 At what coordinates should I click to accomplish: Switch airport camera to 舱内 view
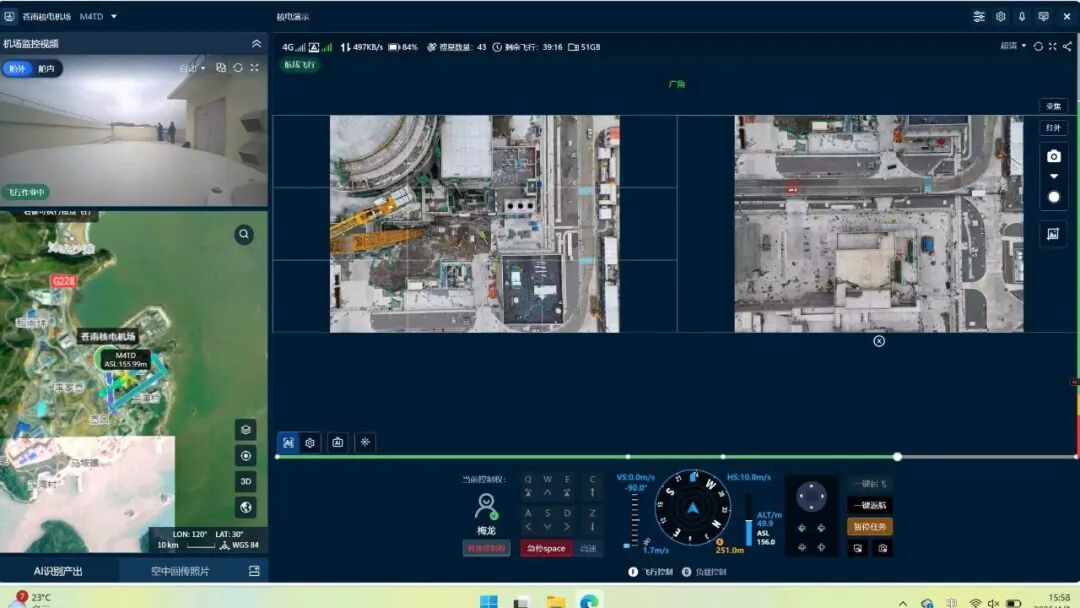pos(47,69)
